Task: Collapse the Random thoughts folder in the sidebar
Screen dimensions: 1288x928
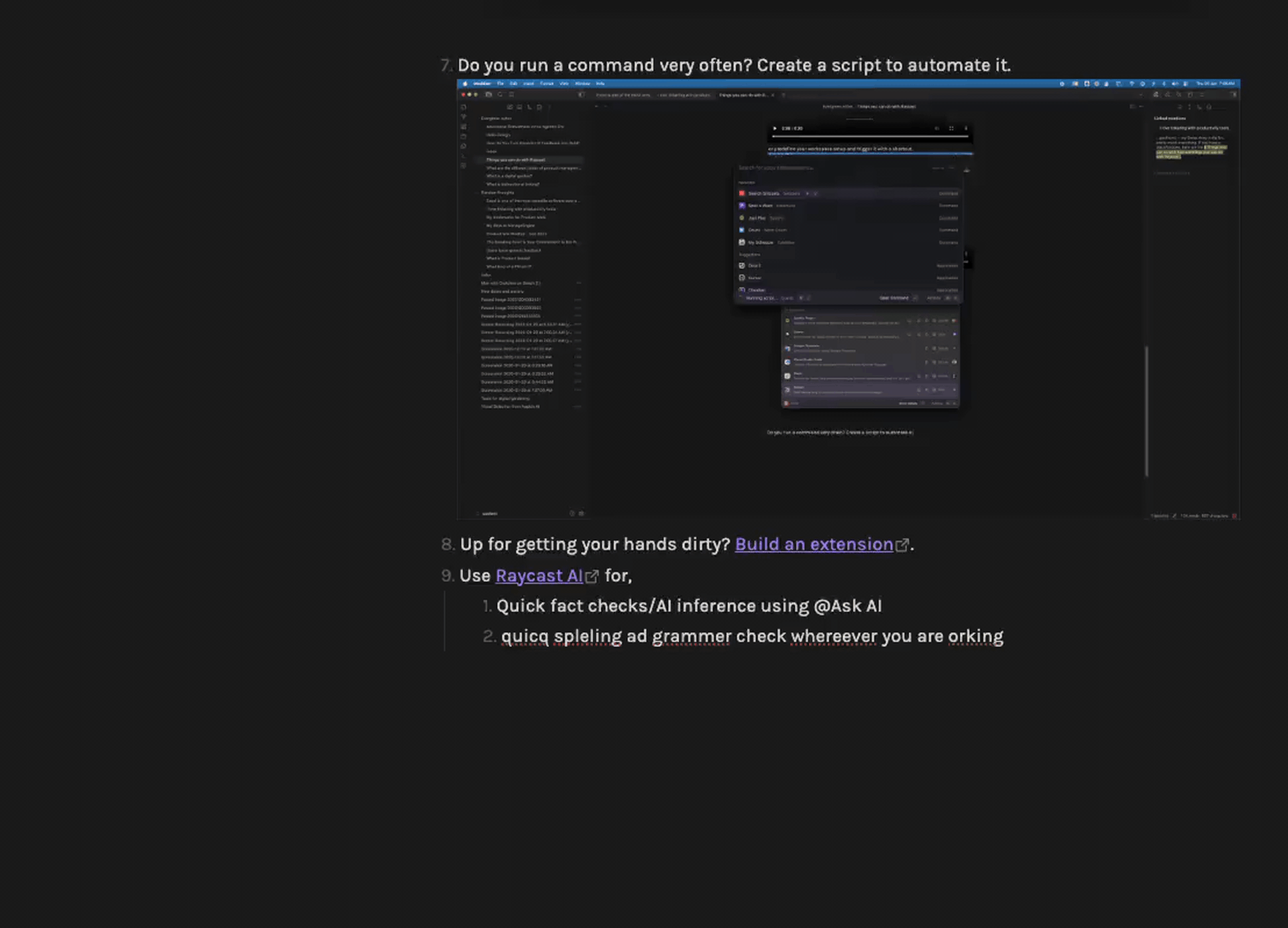Action: tap(497, 193)
